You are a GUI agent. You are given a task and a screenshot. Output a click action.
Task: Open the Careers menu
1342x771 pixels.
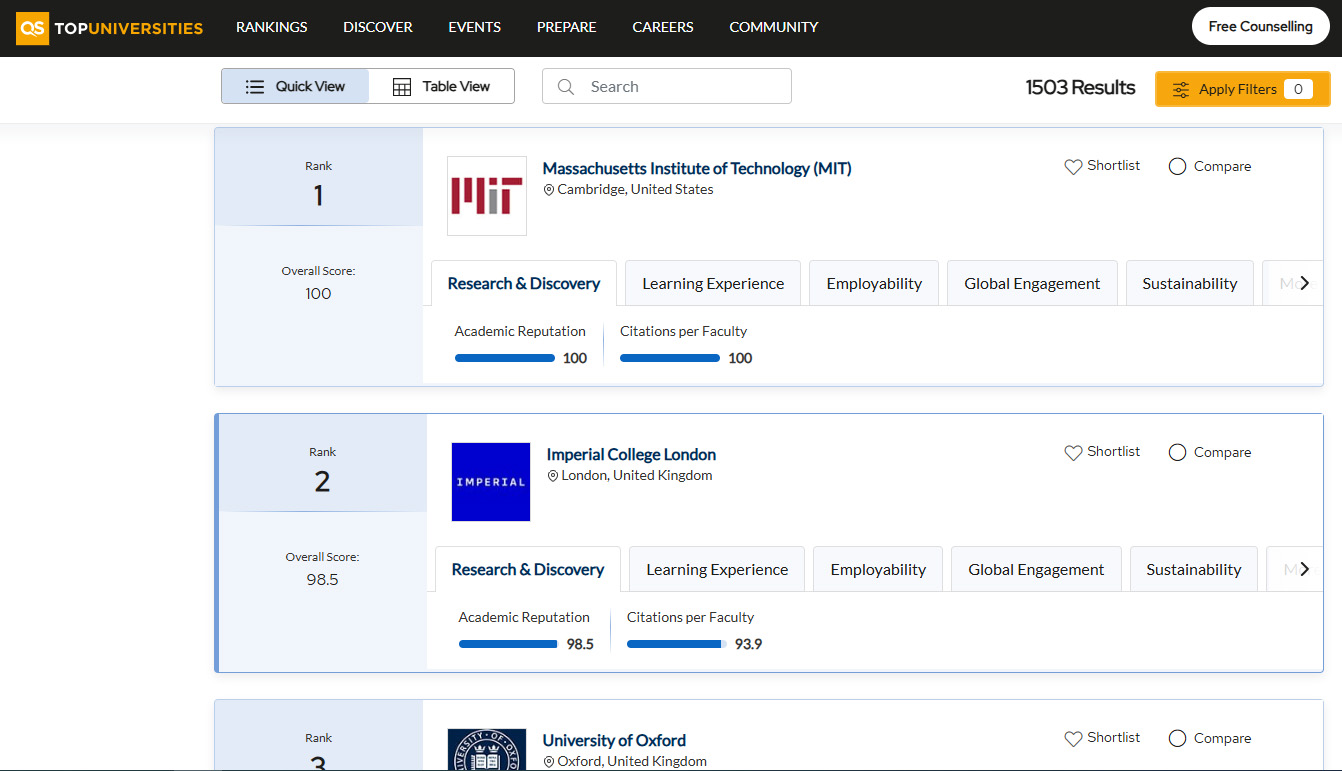pyautogui.click(x=663, y=27)
